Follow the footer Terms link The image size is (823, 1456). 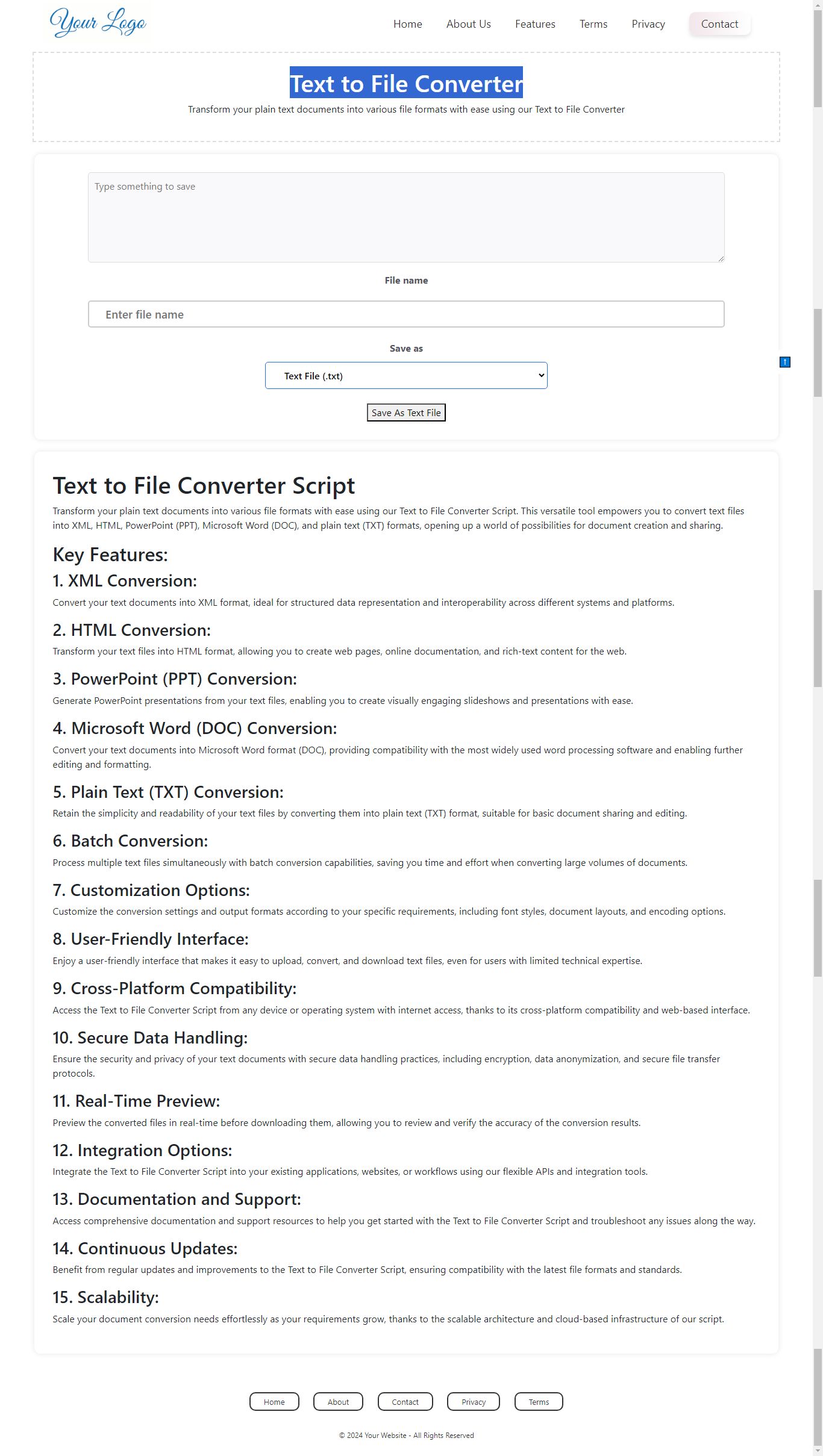pos(539,1402)
